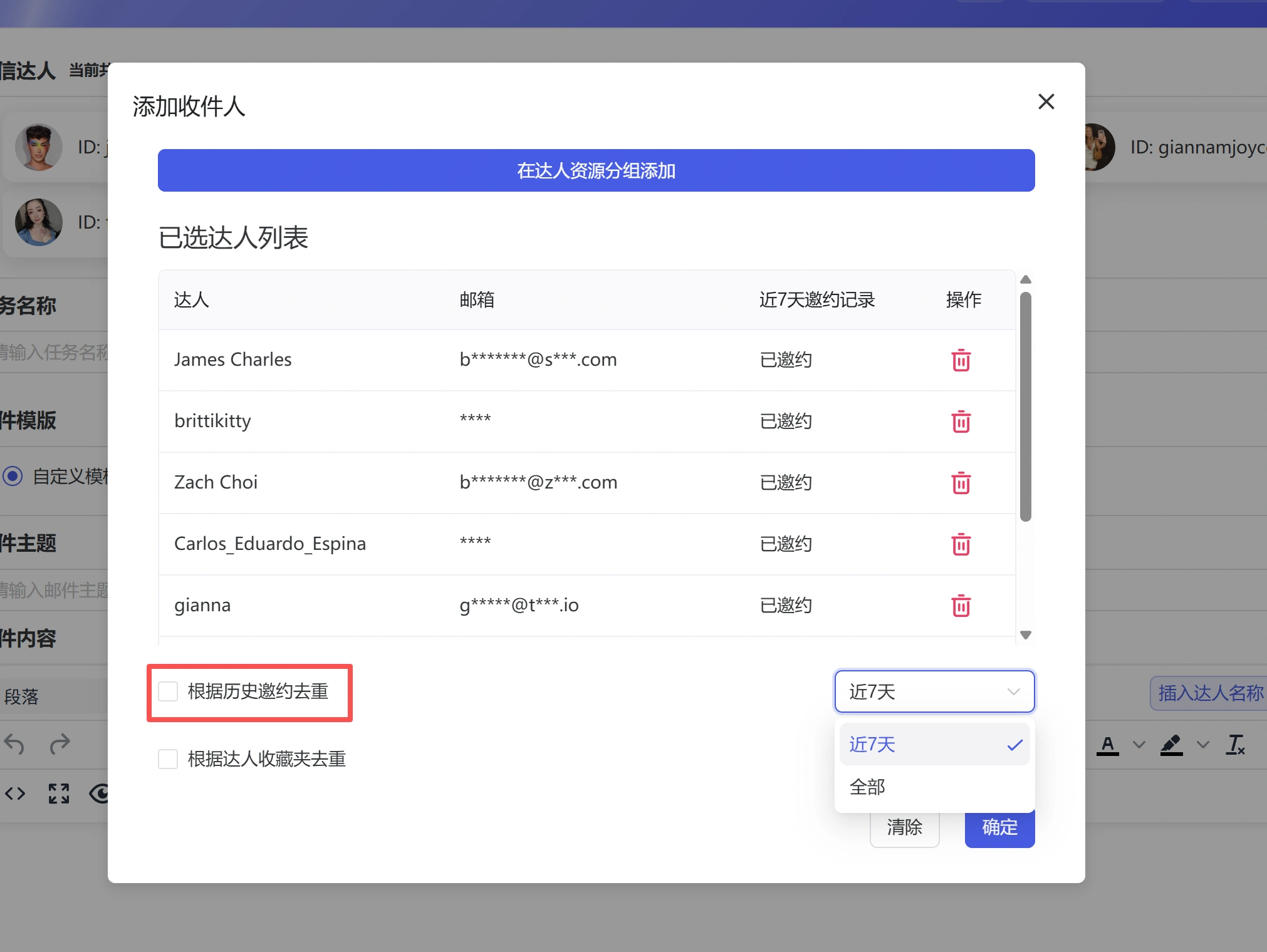1267x952 pixels.
Task: Click trash icon for brittikitty row
Action: [961, 422]
